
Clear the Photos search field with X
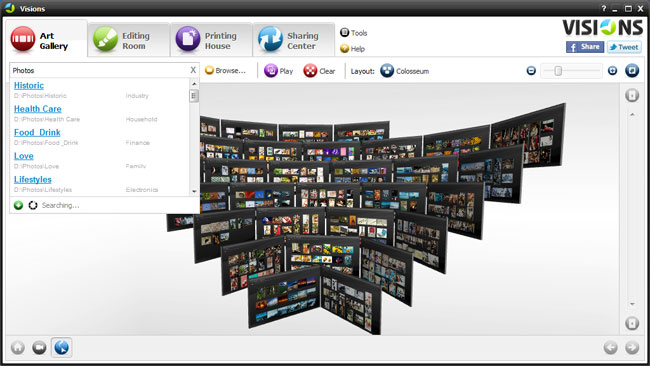point(193,70)
